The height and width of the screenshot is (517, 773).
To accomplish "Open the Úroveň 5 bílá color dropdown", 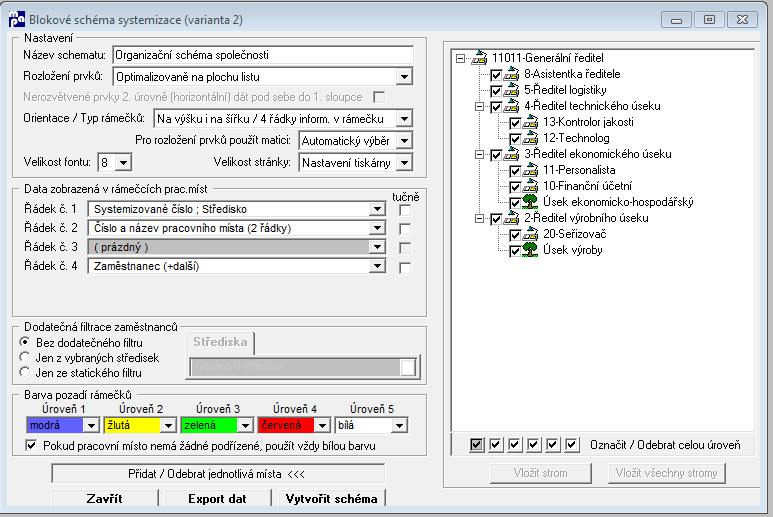I will coord(399,425).
